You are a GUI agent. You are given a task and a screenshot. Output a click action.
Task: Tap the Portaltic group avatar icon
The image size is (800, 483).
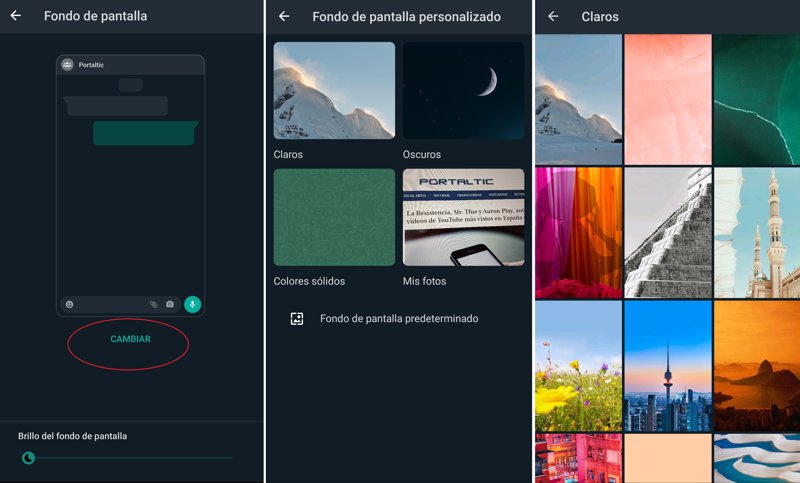[68, 65]
